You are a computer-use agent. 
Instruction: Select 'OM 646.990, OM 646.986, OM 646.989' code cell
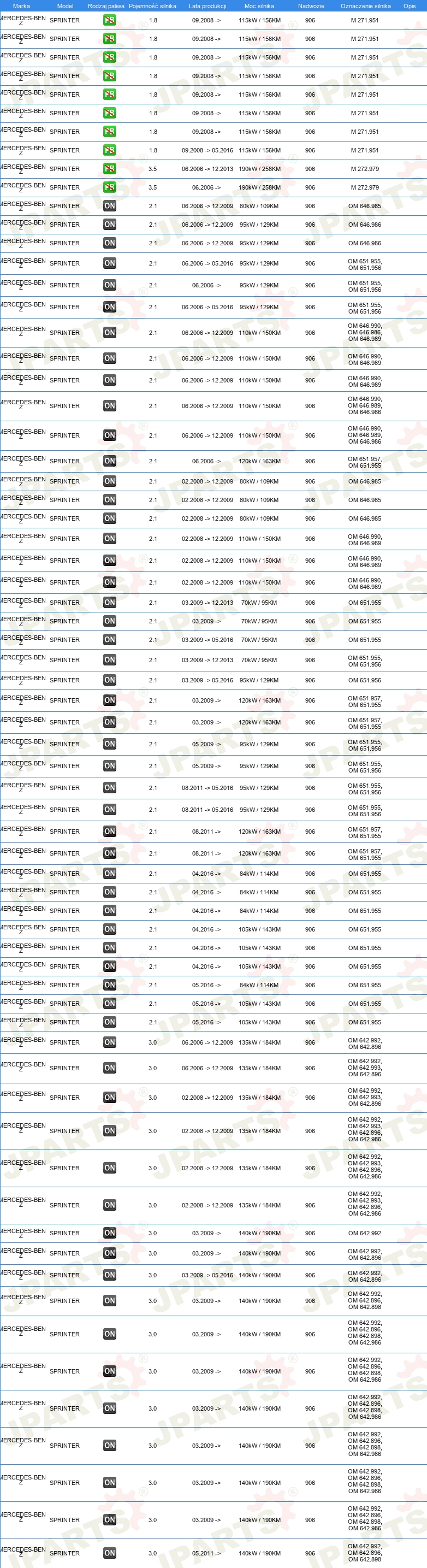(364, 332)
